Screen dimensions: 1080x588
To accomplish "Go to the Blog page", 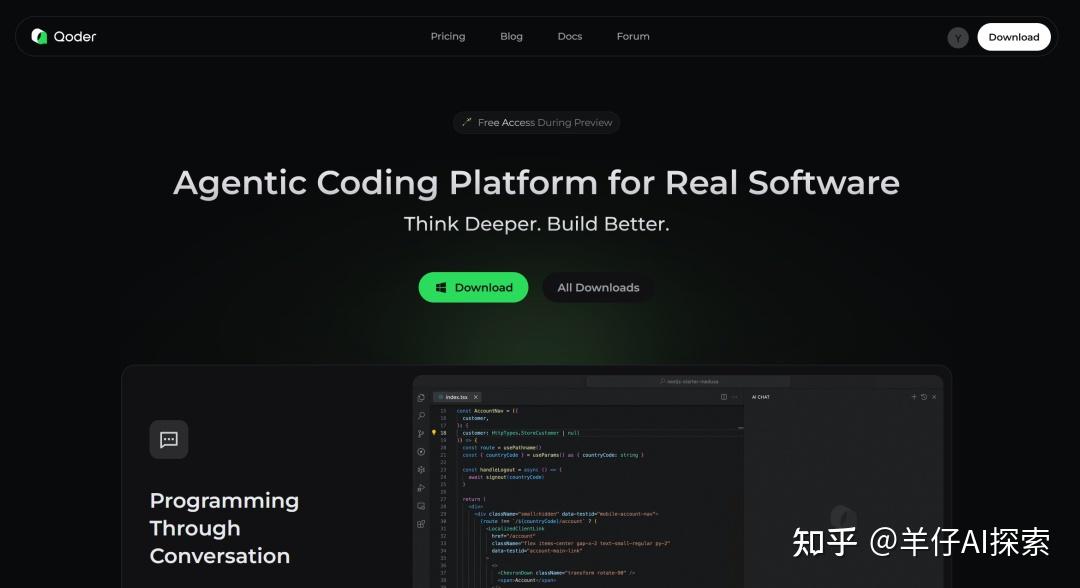I will 511,37.
